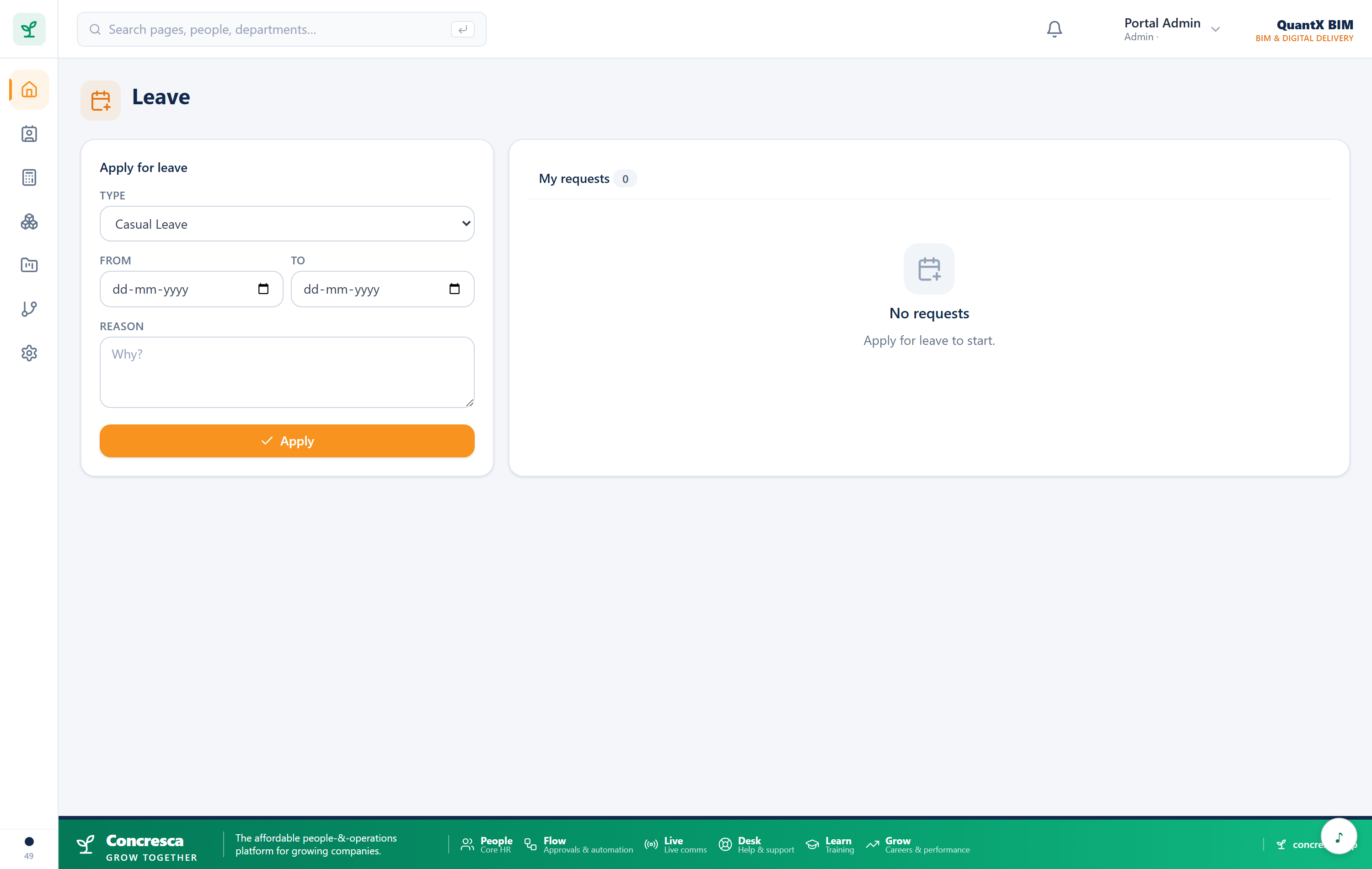Image resolution: width=1372 pixels, height=869 pixels.
Task: Open the FROM date calendar picker icon
Action: [263, 289]
